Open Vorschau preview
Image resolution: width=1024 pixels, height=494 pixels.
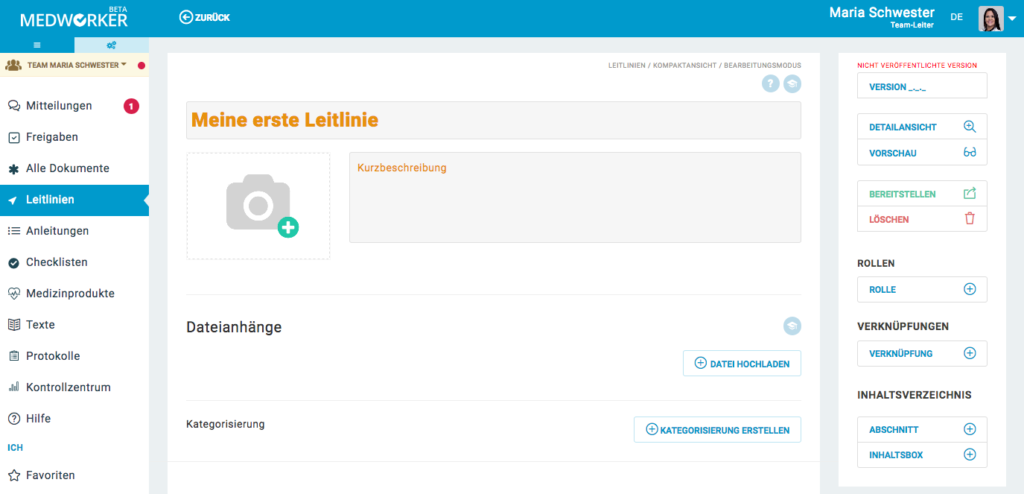click(921, 153)
